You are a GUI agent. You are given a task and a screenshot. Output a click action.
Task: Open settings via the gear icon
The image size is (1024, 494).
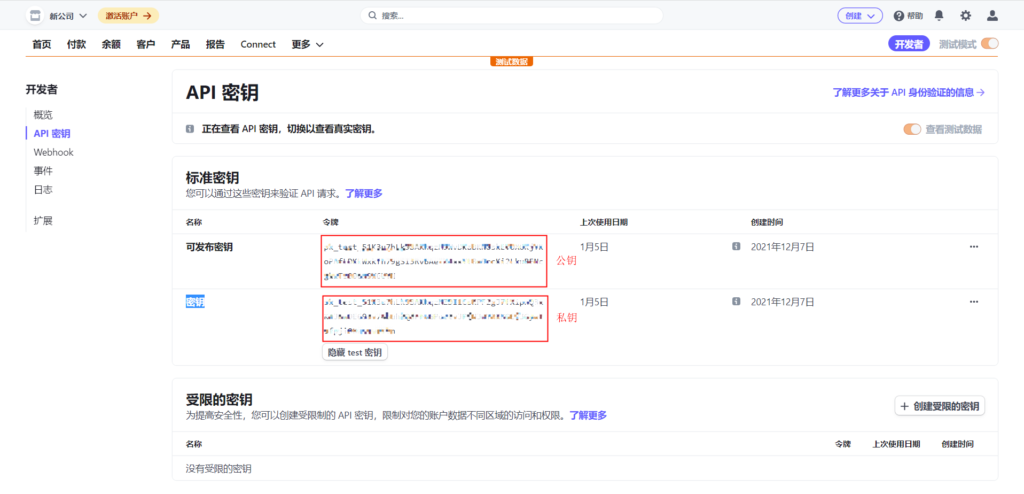[965, 16]
